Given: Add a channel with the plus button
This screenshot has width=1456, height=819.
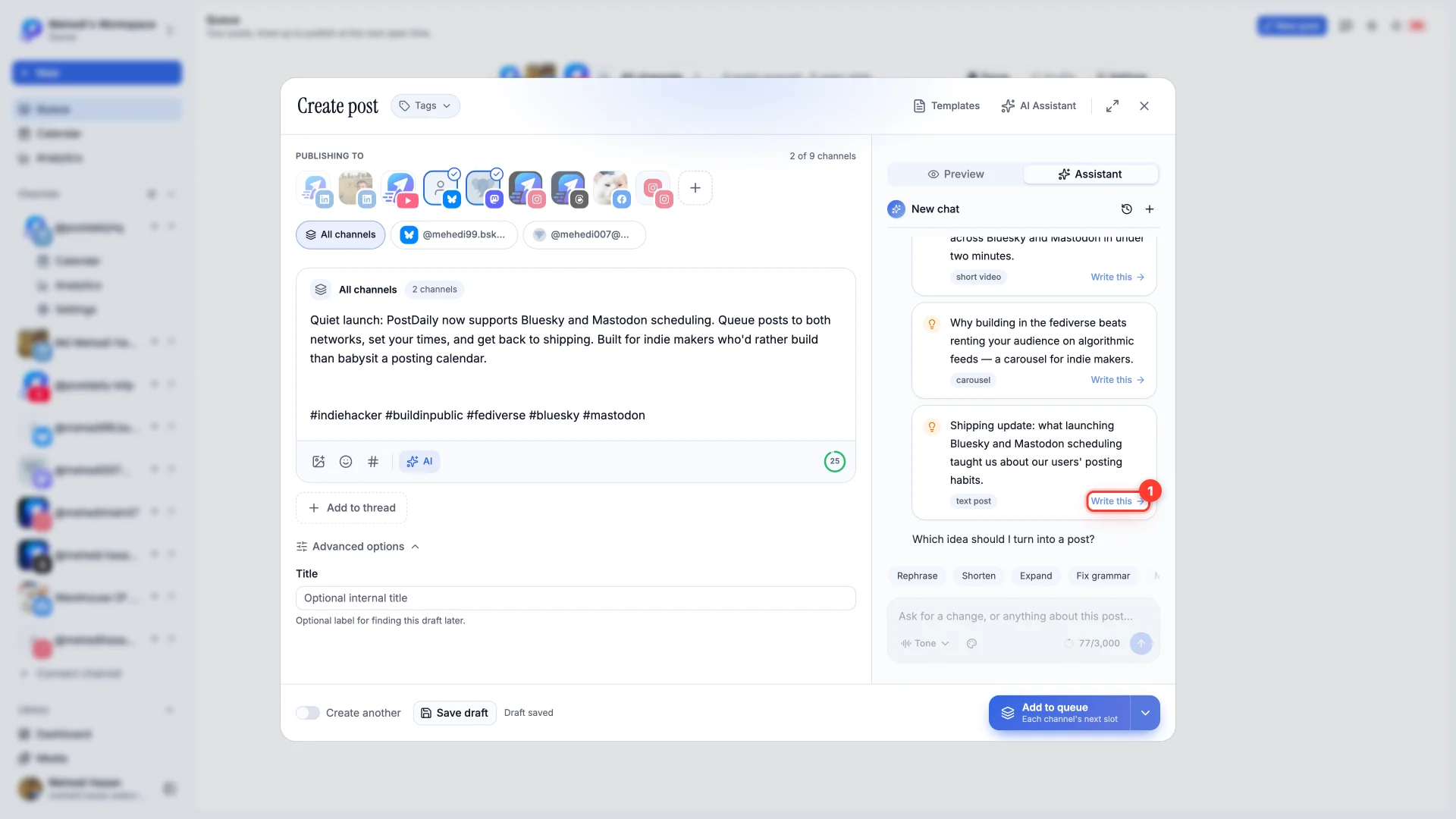Looking at the screenshot, I should [x=695, y=188].
